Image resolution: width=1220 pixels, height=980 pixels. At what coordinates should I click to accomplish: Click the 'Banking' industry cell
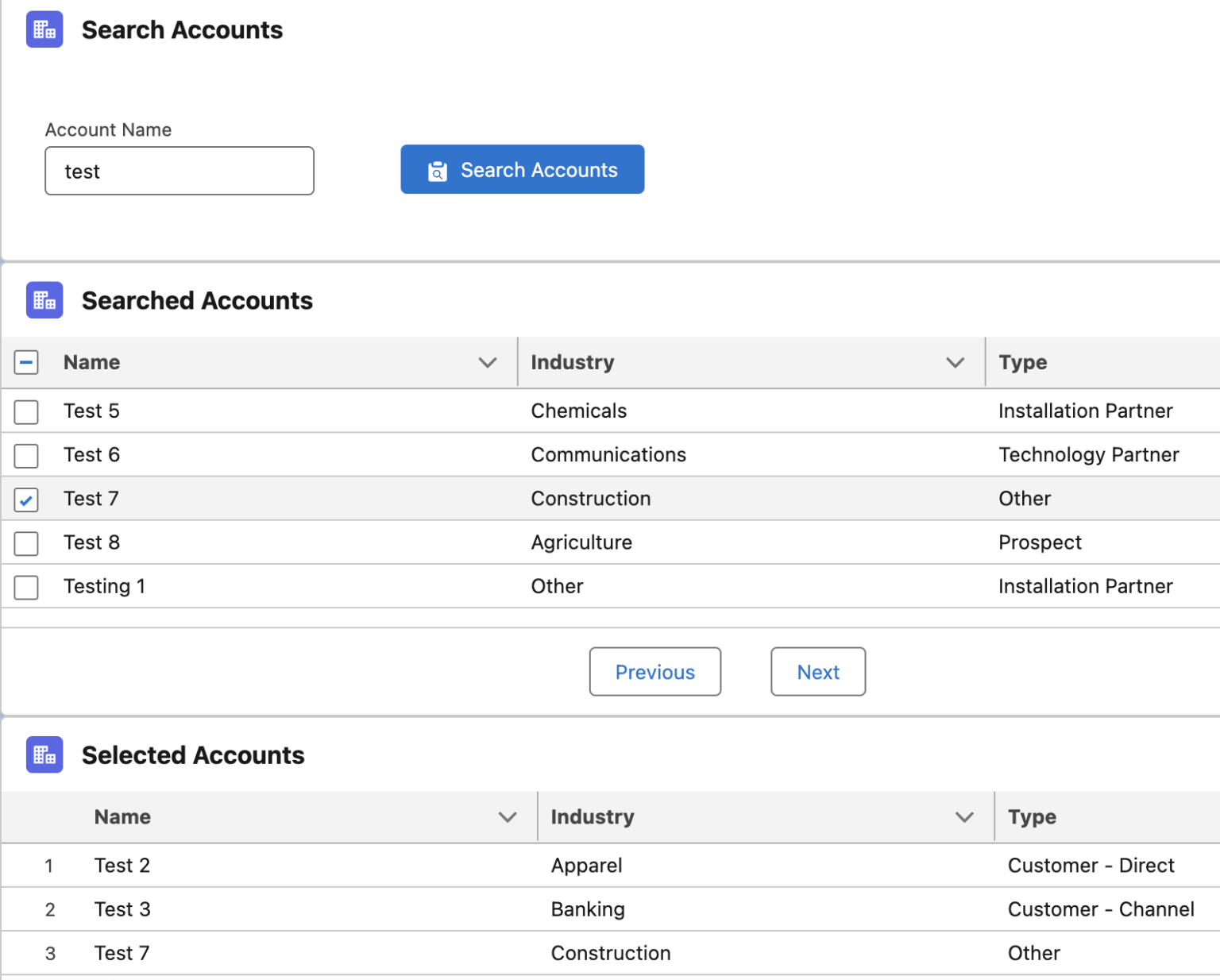(x=588, y=910)
